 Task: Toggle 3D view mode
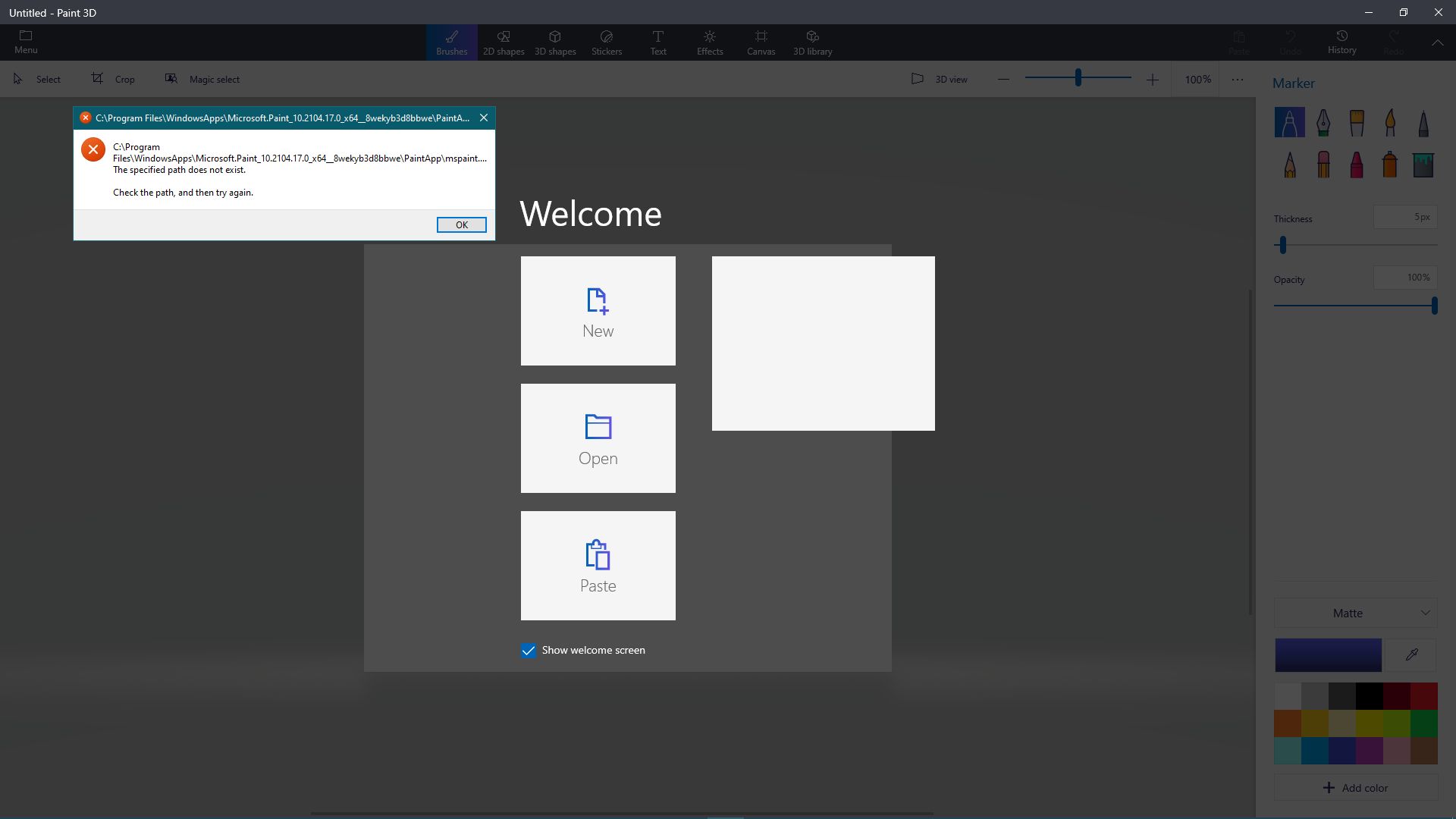click(939, 79)
